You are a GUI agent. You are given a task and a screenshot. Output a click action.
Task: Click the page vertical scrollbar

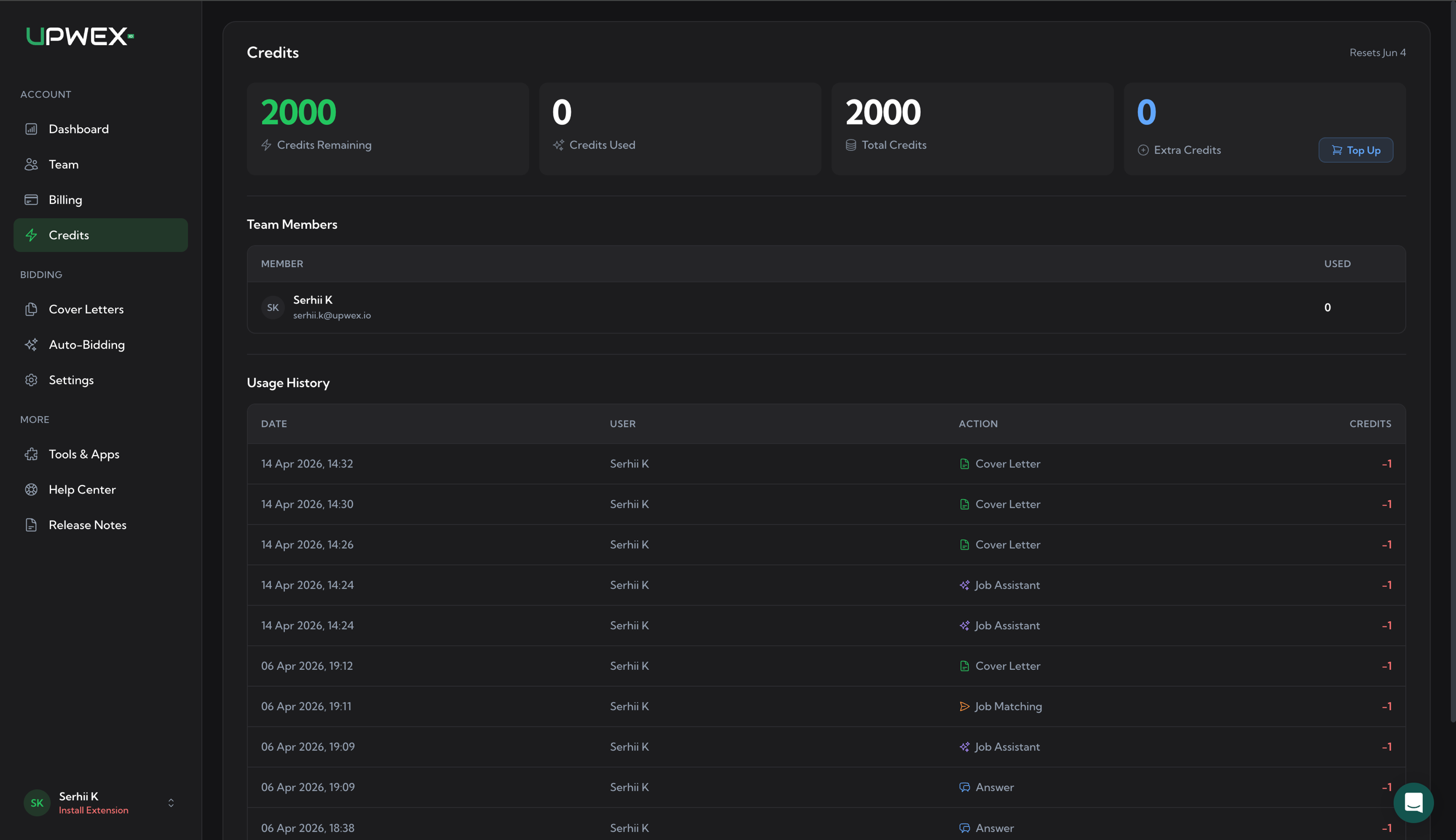pyautogui.click(x=1453, y=361)
